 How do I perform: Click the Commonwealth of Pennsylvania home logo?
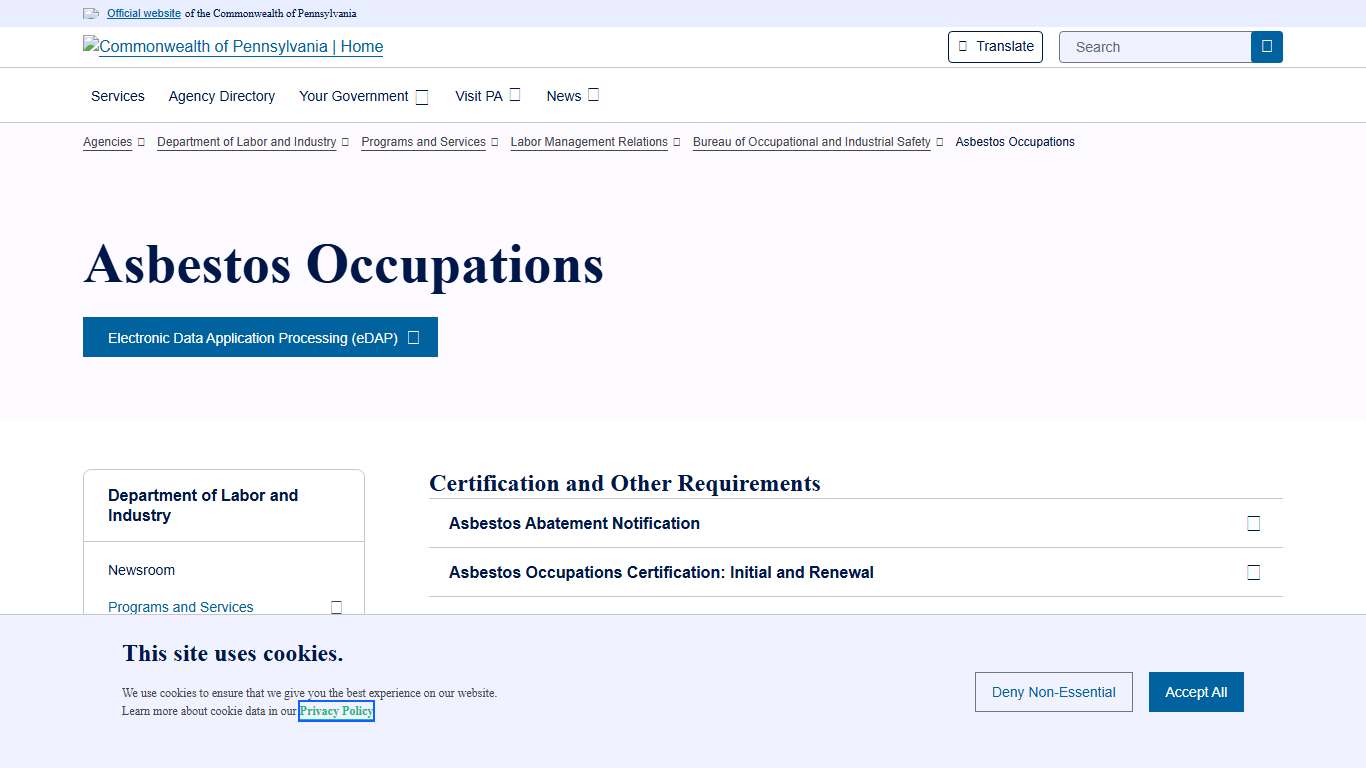tap(232, 46)
